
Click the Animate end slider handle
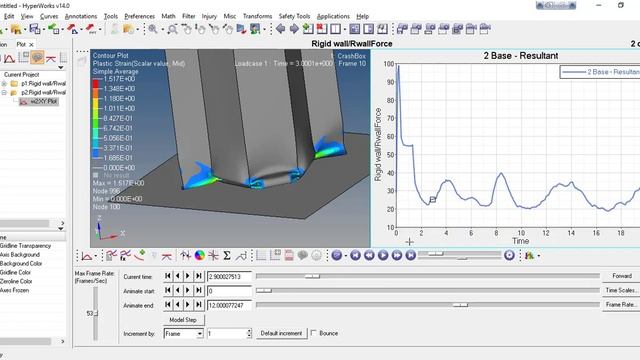[460, 305]
